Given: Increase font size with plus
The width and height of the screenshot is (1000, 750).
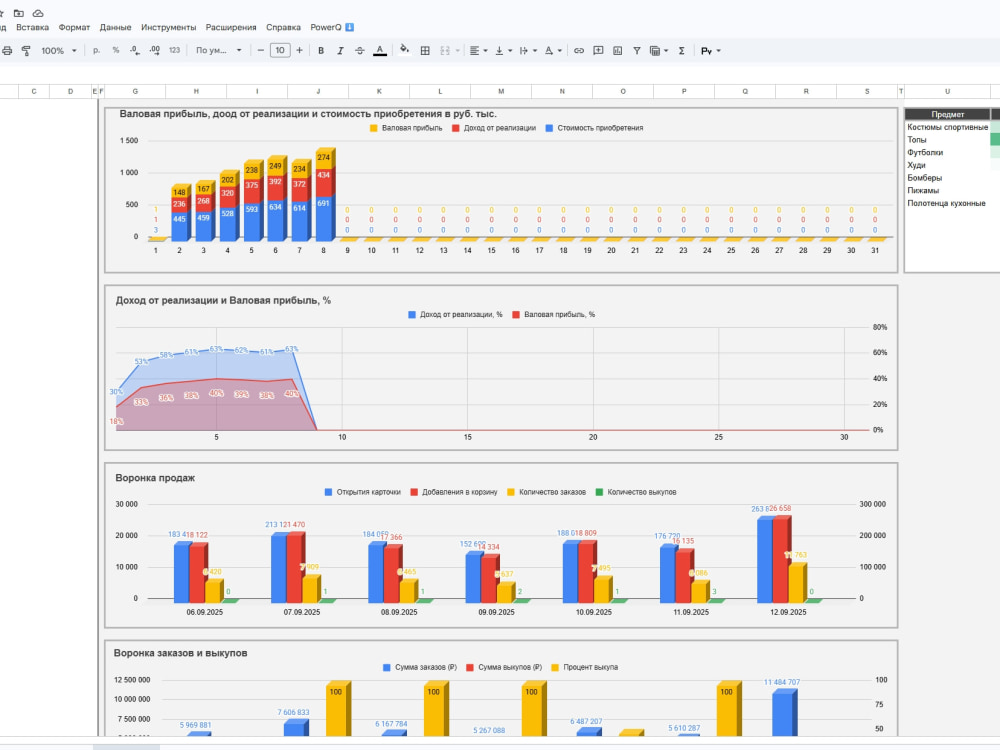Looking at the screenshot, I should click(x=299, y=50).
